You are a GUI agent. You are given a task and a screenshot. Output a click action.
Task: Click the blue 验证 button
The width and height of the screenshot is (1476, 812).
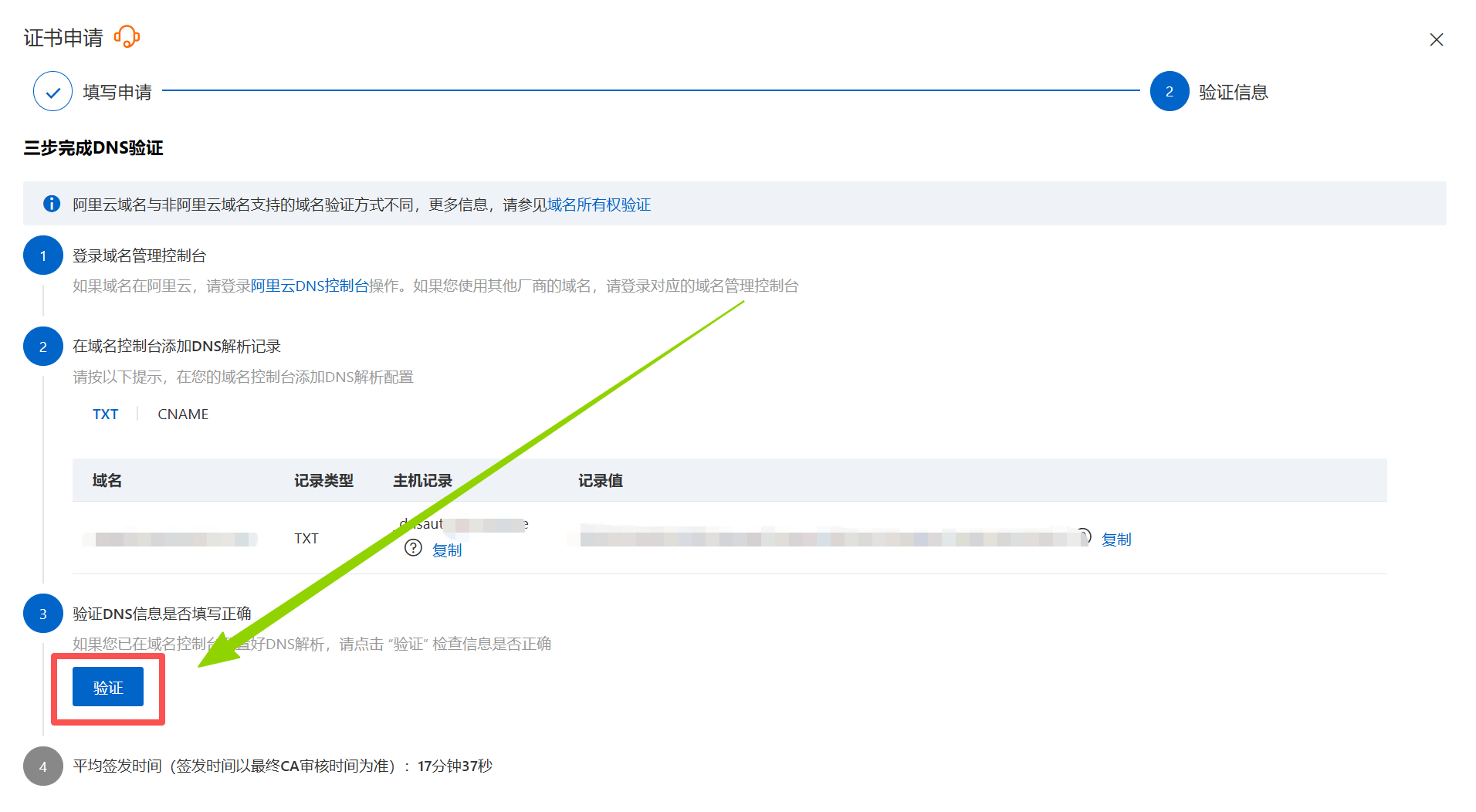pyautogui.click(x=108, y=687)
